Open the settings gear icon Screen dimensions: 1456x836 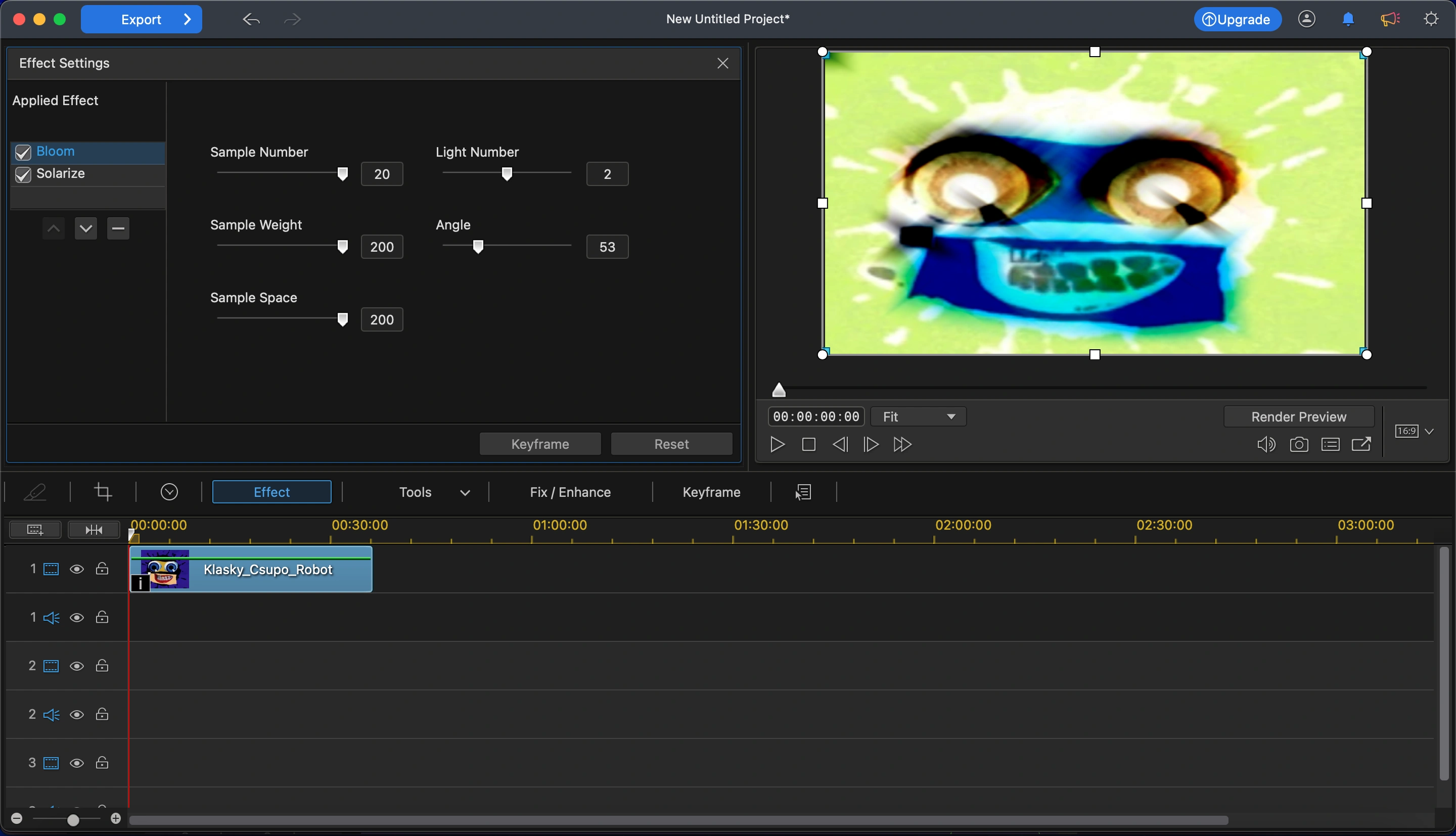coord(1431,20)
